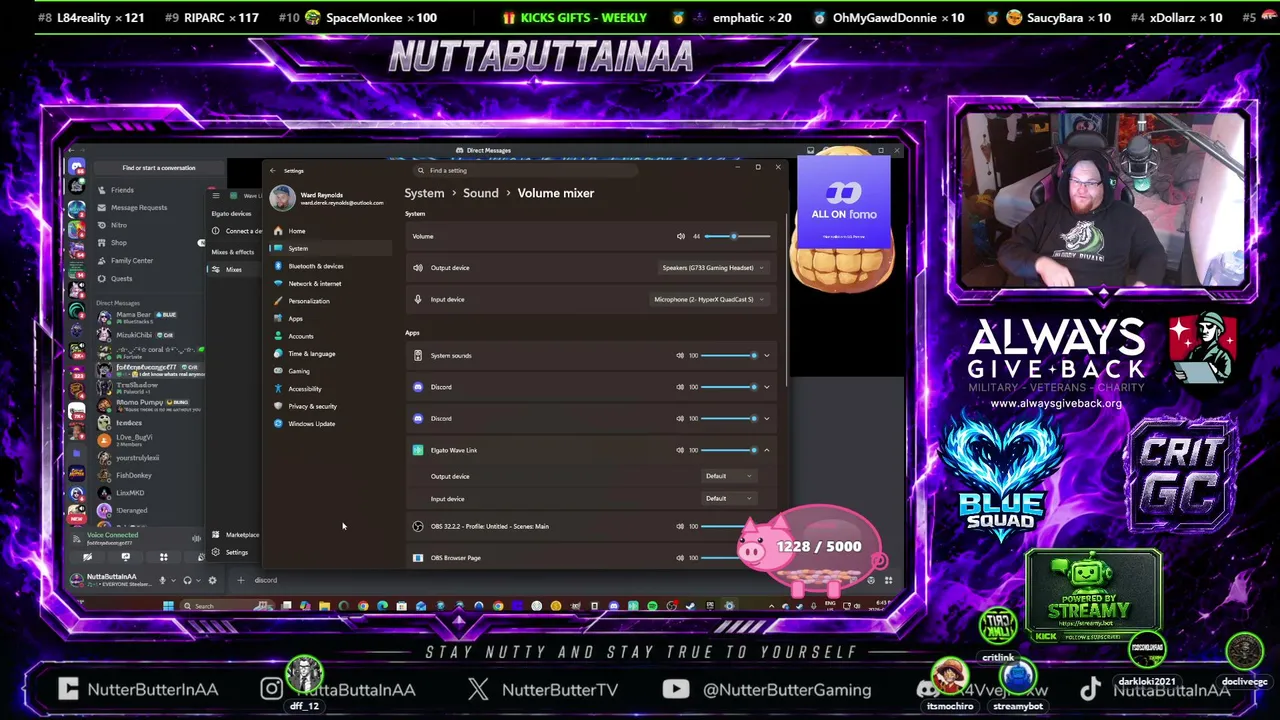
Task: Open FishDonkey direct message
Action: (x=148, y=475)
